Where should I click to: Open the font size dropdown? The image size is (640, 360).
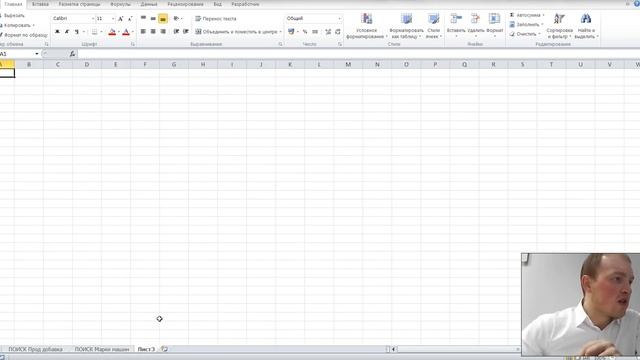click(x=113, y=19)
